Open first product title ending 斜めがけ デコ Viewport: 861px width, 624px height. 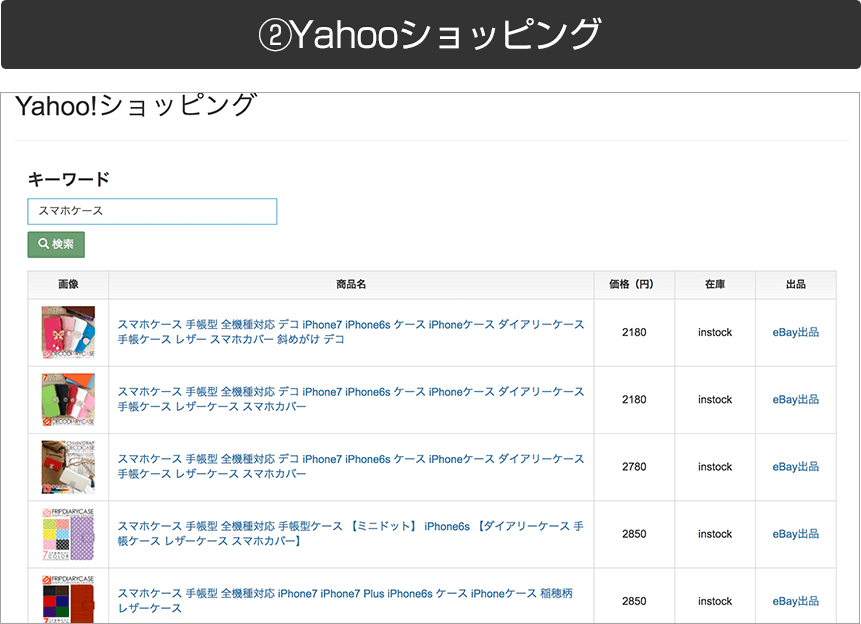point(350,332)
